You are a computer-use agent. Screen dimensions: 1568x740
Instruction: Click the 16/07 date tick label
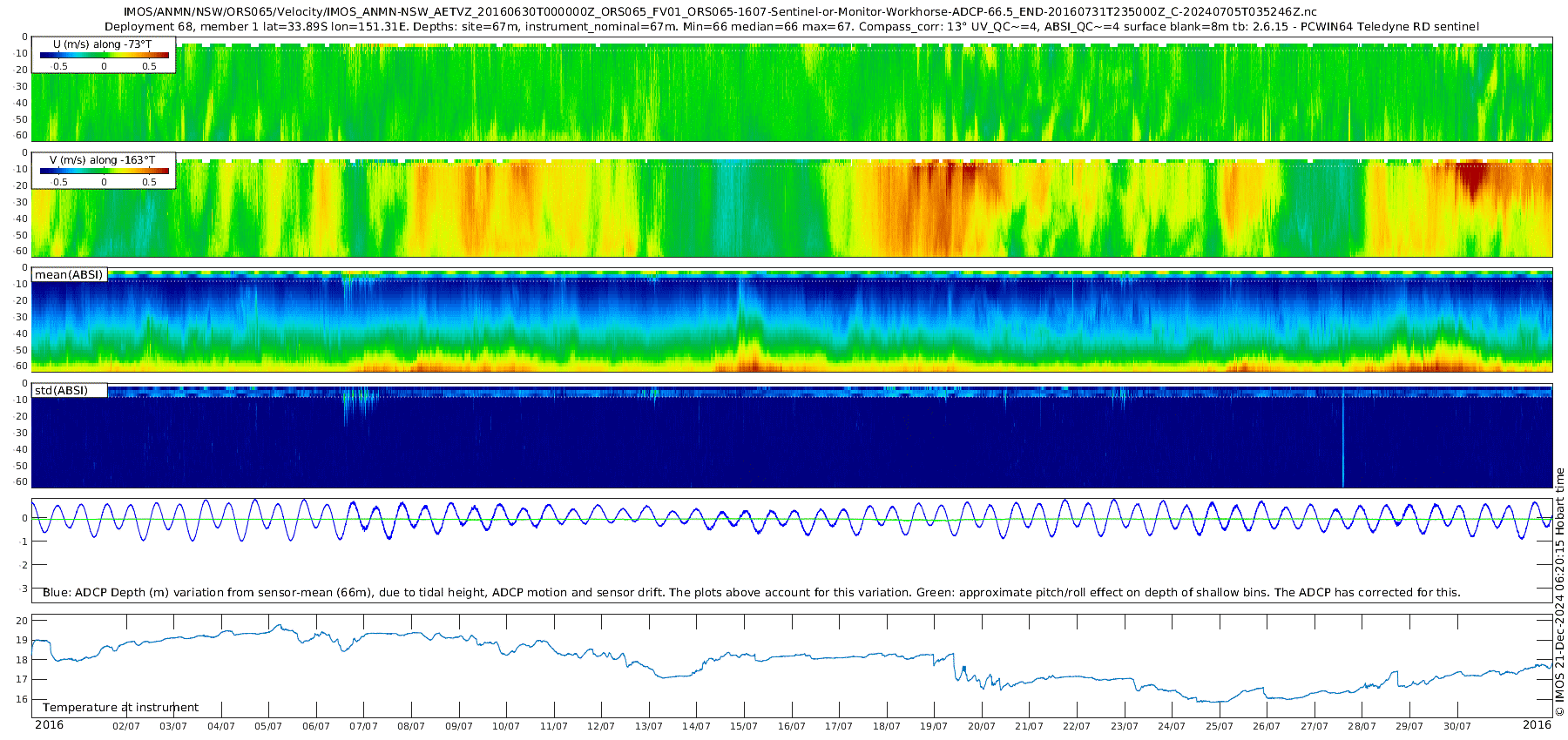(791, 726)
